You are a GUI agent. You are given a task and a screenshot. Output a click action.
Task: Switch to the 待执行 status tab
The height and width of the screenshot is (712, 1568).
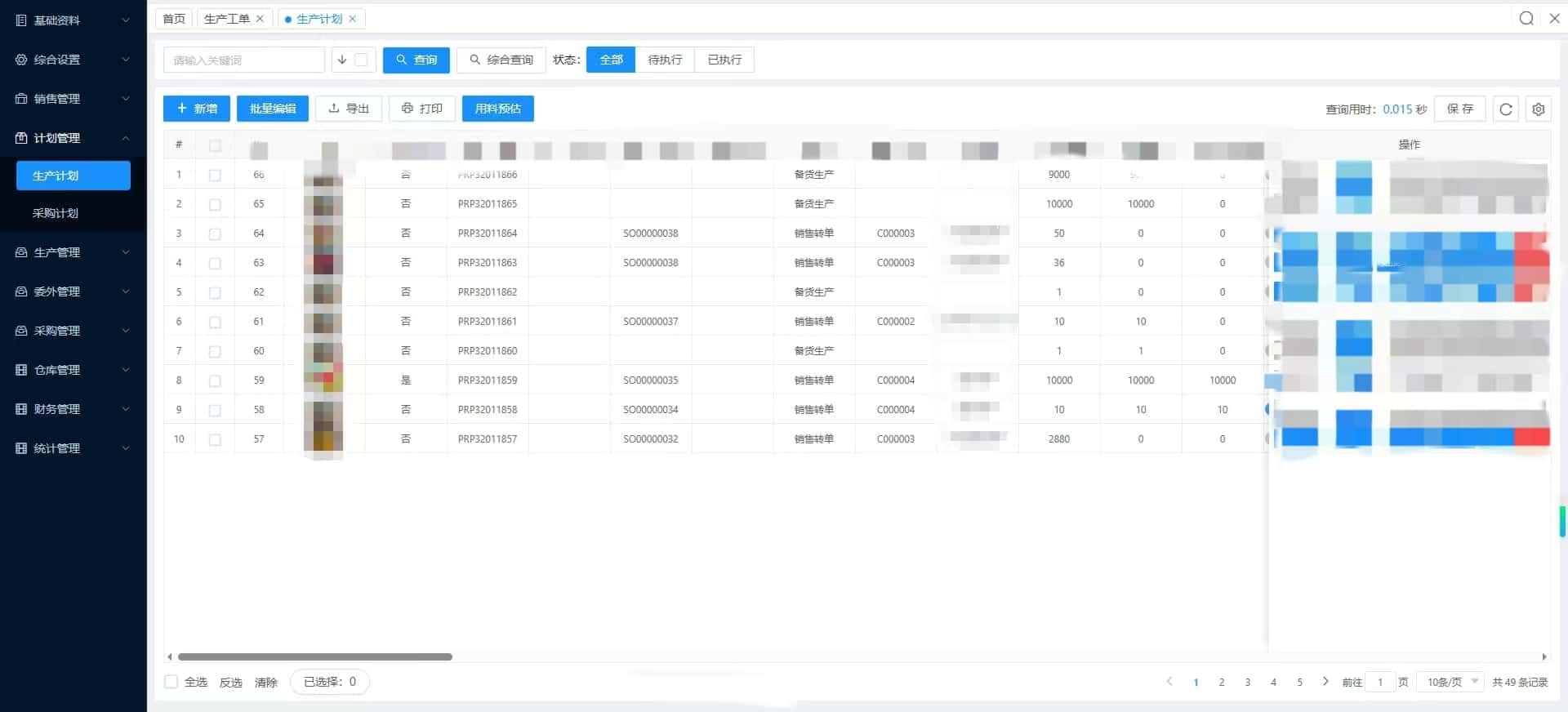click(664, 60)
